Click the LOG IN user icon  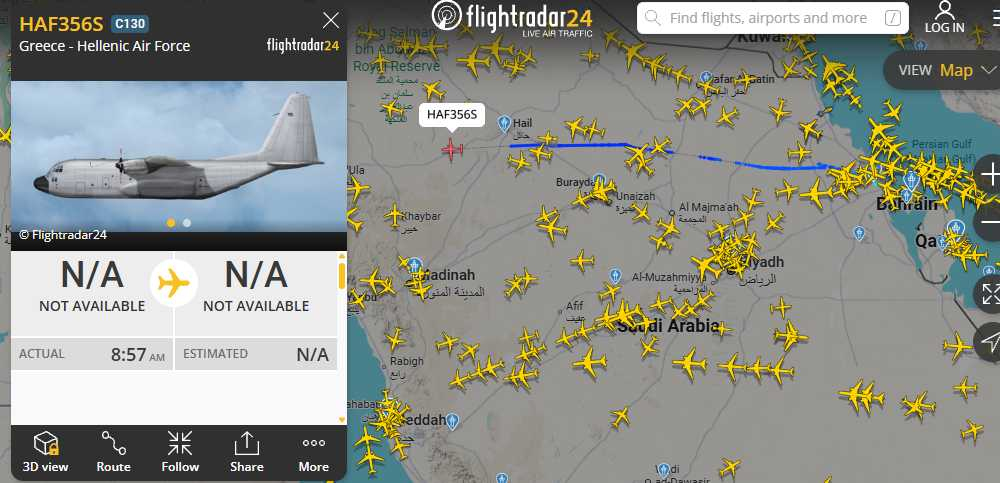(x=945, y=17)
